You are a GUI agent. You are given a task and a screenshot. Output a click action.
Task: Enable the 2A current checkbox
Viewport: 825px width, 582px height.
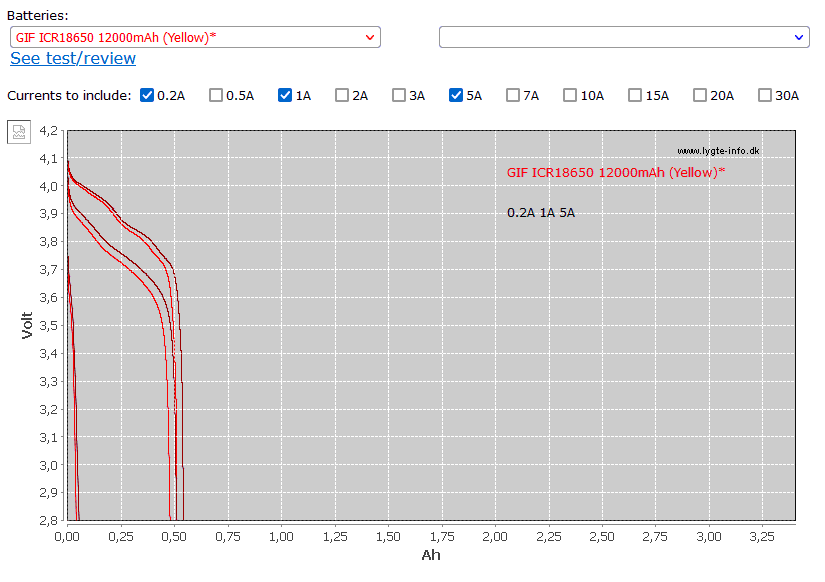coord(342,95)
